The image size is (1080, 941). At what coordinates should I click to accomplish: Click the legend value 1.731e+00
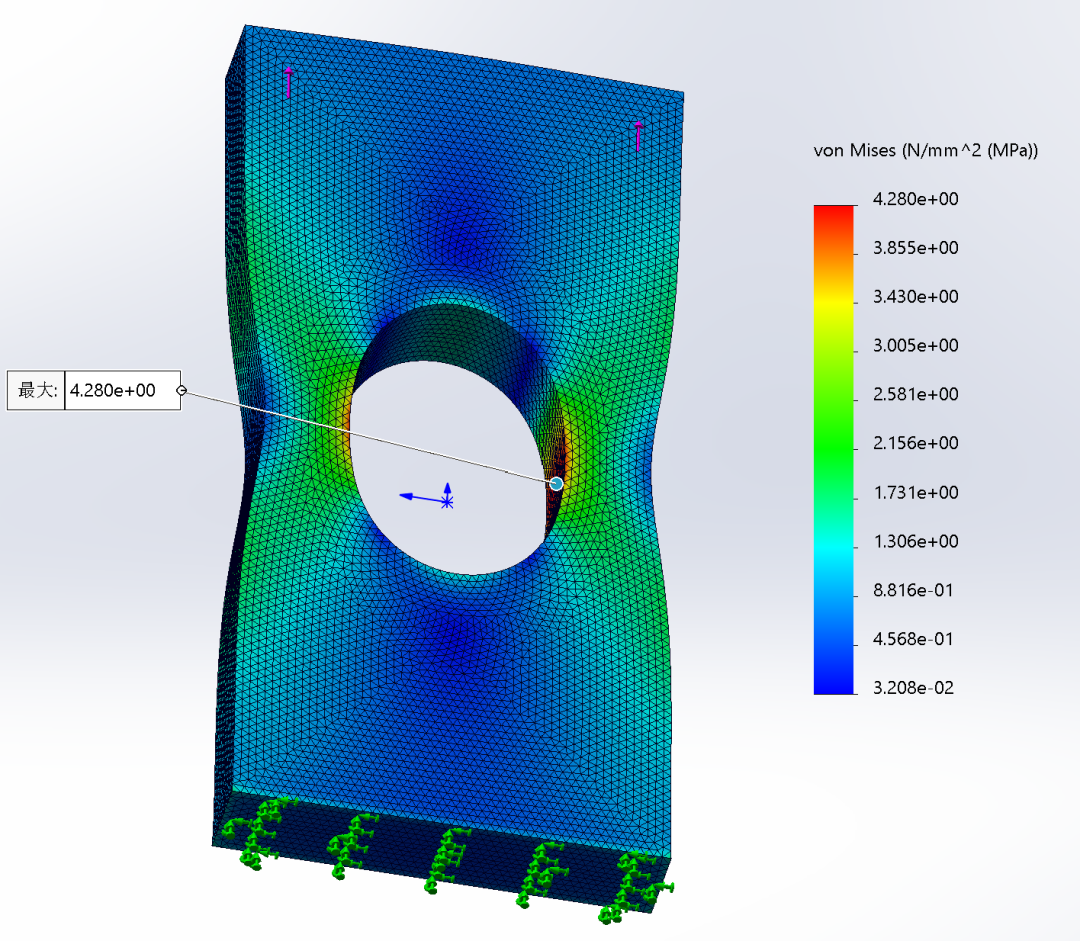click(915, 493)
